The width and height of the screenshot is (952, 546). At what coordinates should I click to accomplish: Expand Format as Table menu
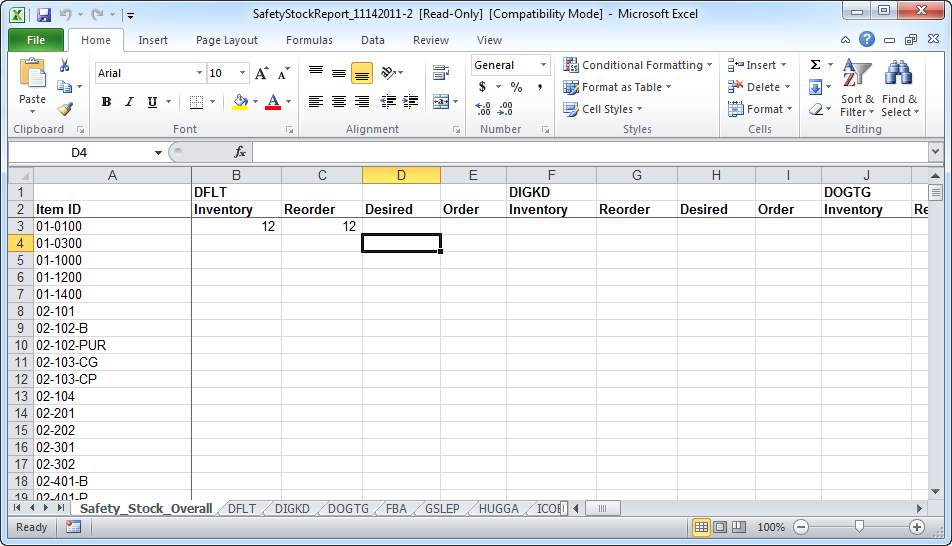617,87
